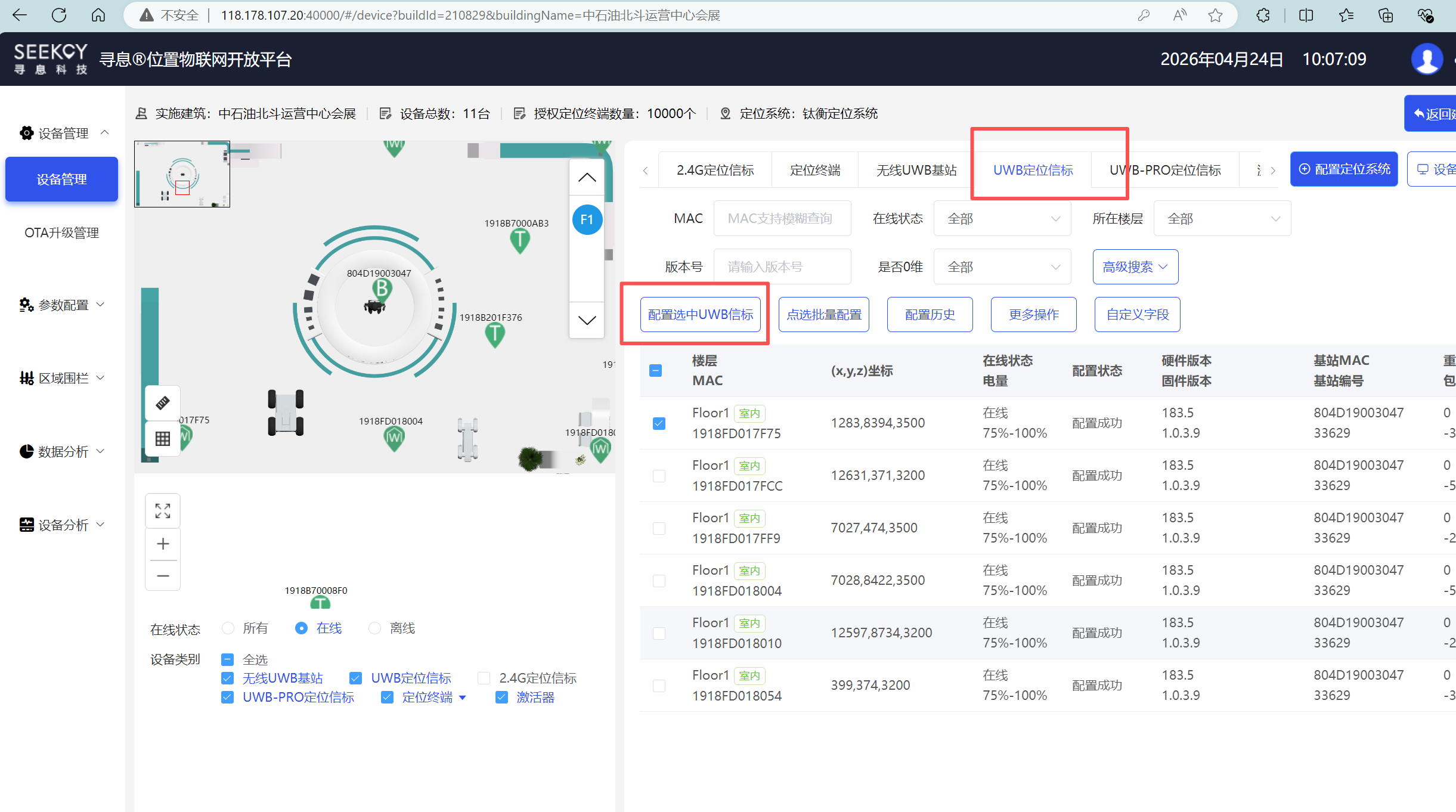Click the 自定义字段 button
Image resolution: width=1456 pixels, height=812 pixels.
1138,315
